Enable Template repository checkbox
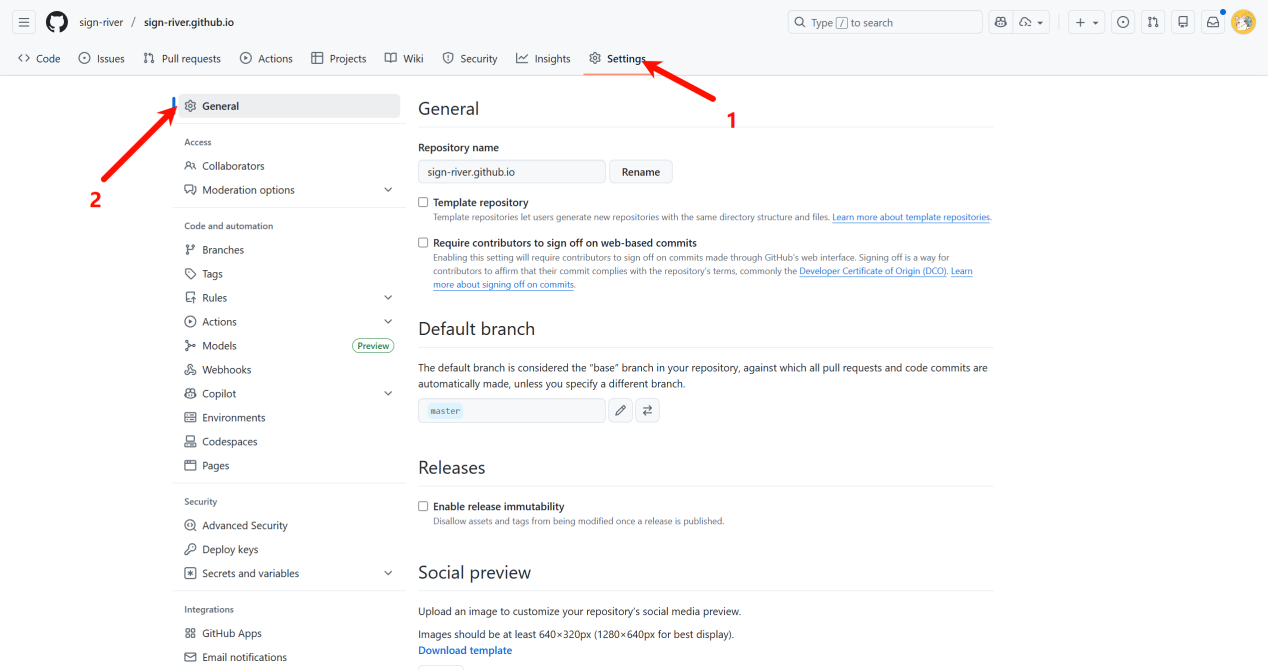 click(423, 202)
